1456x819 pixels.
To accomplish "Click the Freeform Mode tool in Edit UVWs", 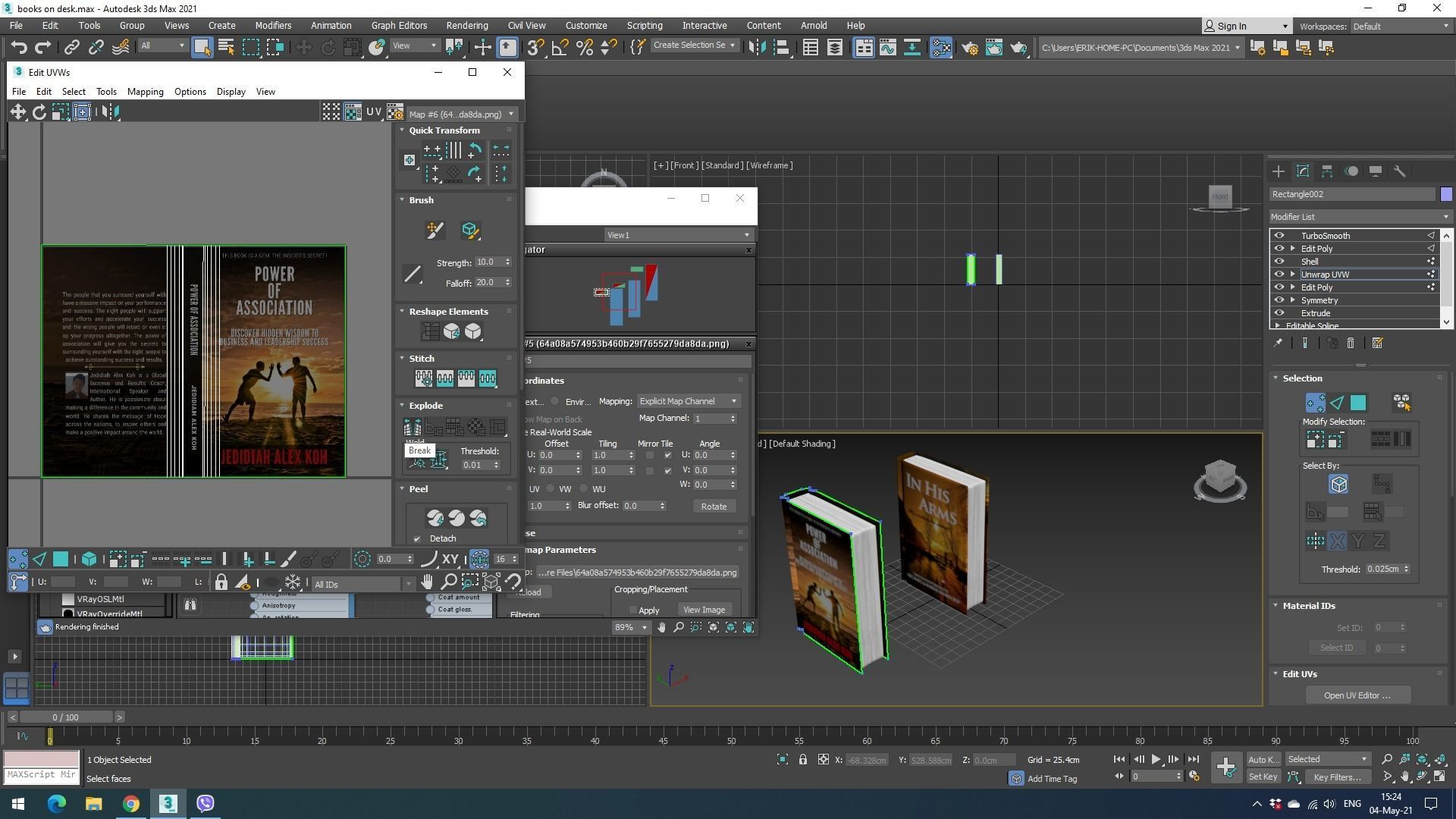I will point(82,112).
